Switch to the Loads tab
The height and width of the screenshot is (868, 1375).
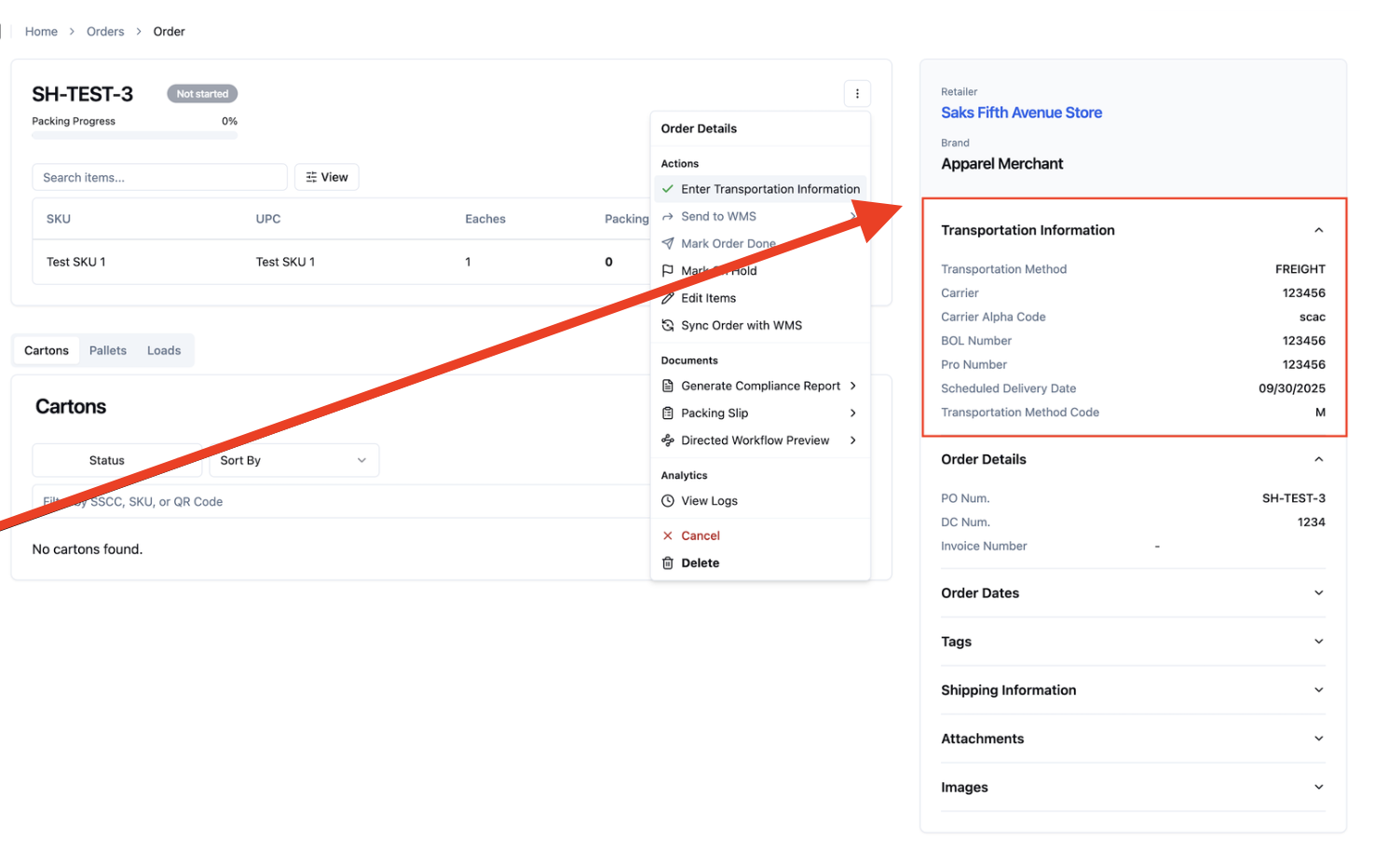(x=164, y=350)
